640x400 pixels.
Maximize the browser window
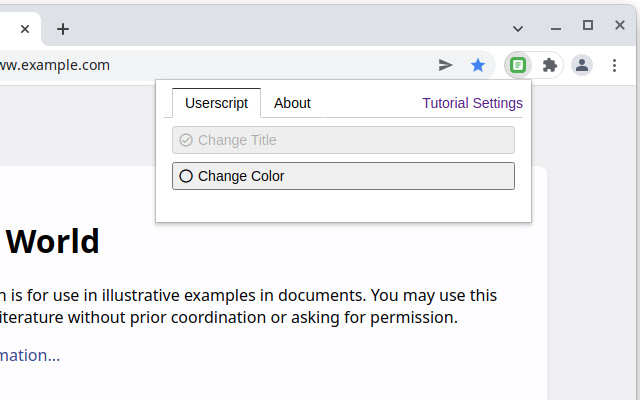click(x=588, y=26)
